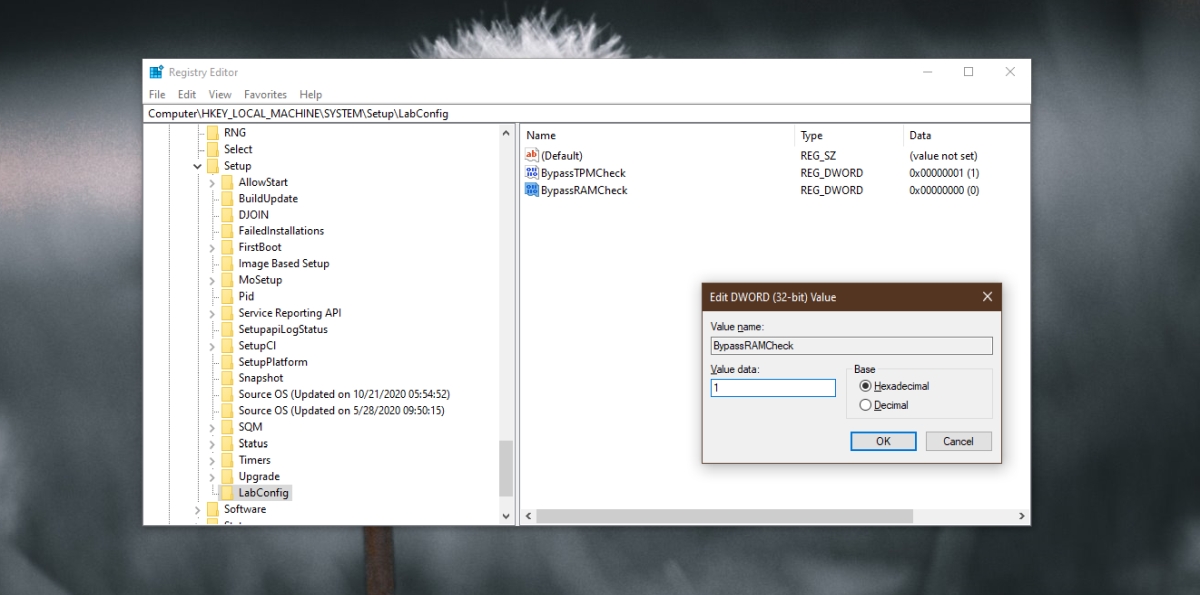Select the MoSetup folder icon
1200x595 pixels.
[227, 280]
